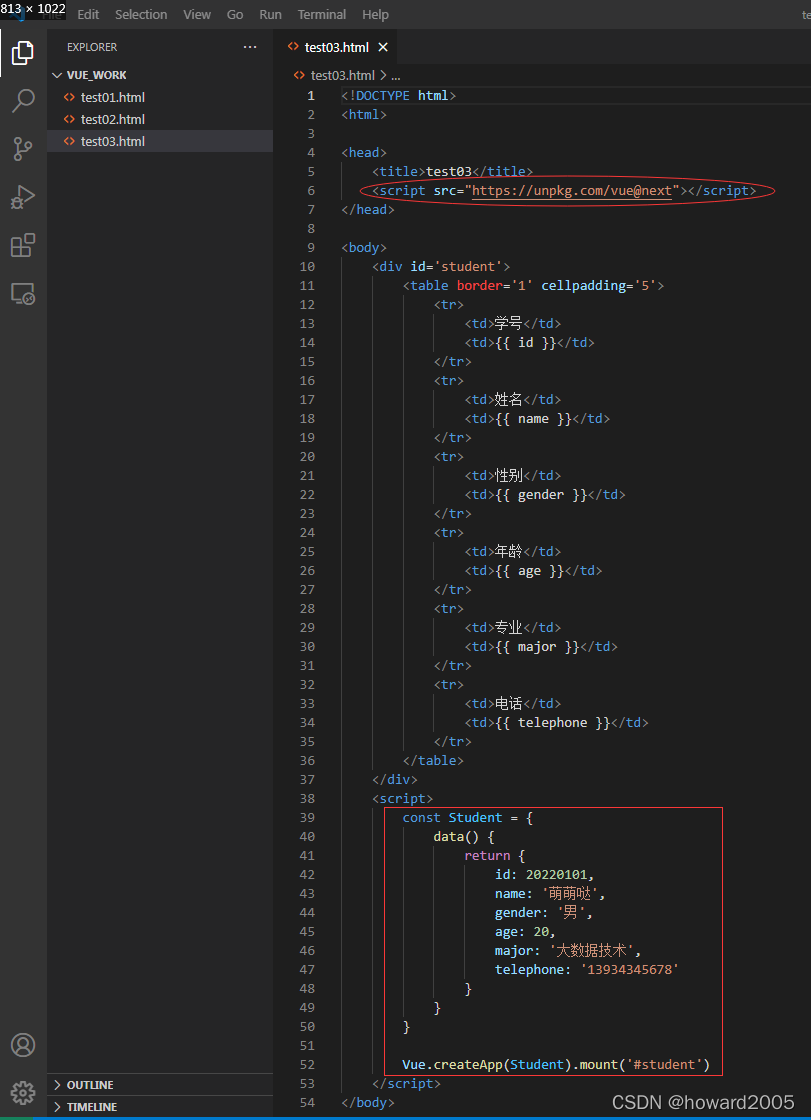The width and height of the screenshot is (811, 1120).
Task: Click the major: '大数据技术' property line
Action: coord(568,951)
